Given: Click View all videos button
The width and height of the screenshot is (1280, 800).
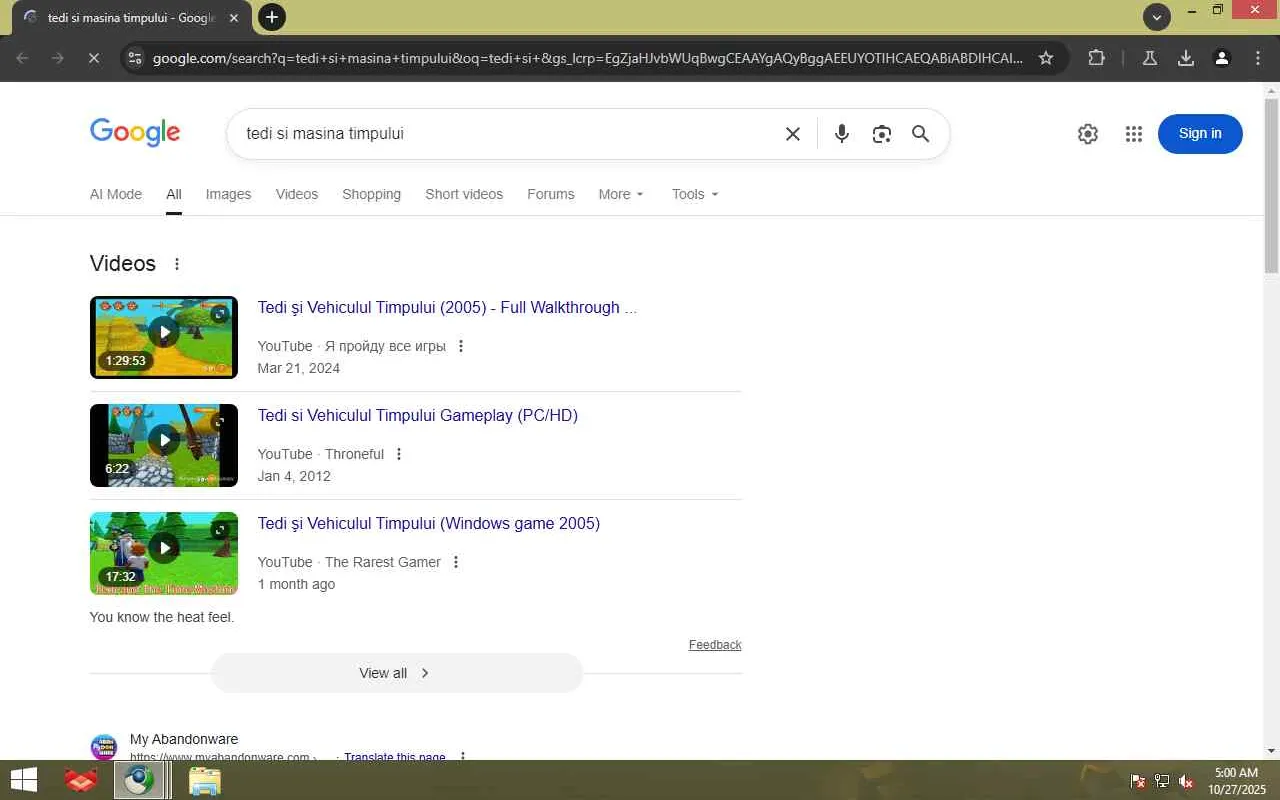Looking at the screenshot, I should pyautogui.click(x=396, y=673).
